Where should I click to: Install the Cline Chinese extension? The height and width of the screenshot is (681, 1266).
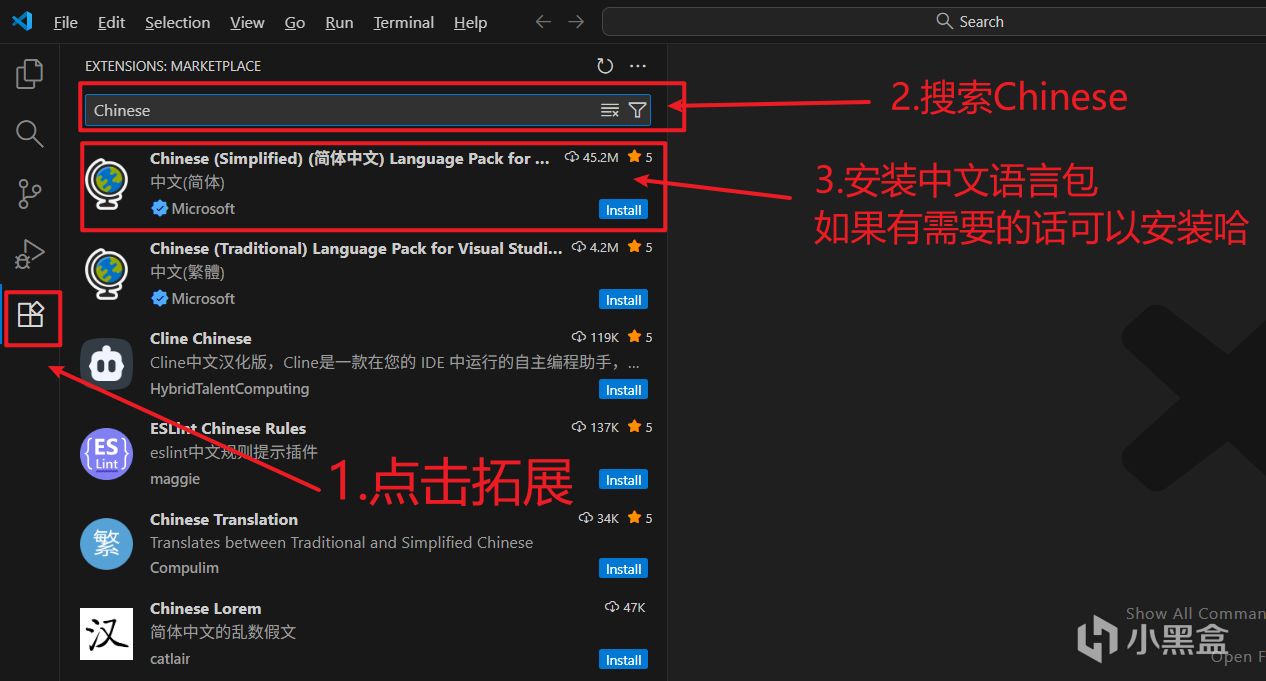point(623,390)
